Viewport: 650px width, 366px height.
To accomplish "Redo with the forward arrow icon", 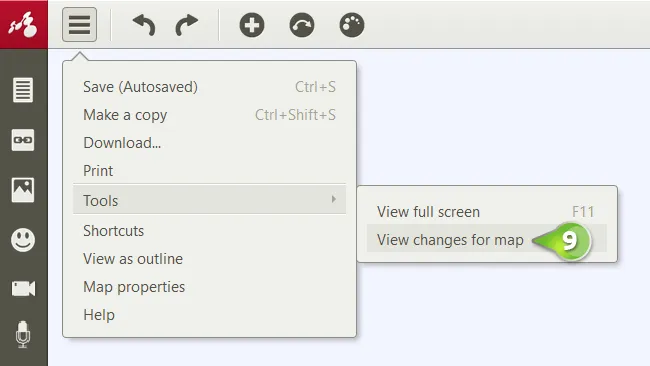I will pos(187,25).
